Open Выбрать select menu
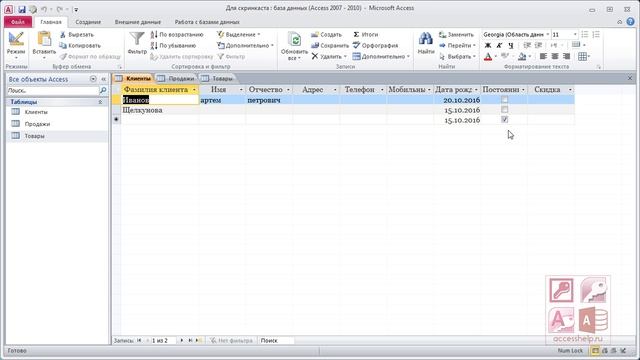The height and width of the screenshot is (360, 640). click(457, 57)
